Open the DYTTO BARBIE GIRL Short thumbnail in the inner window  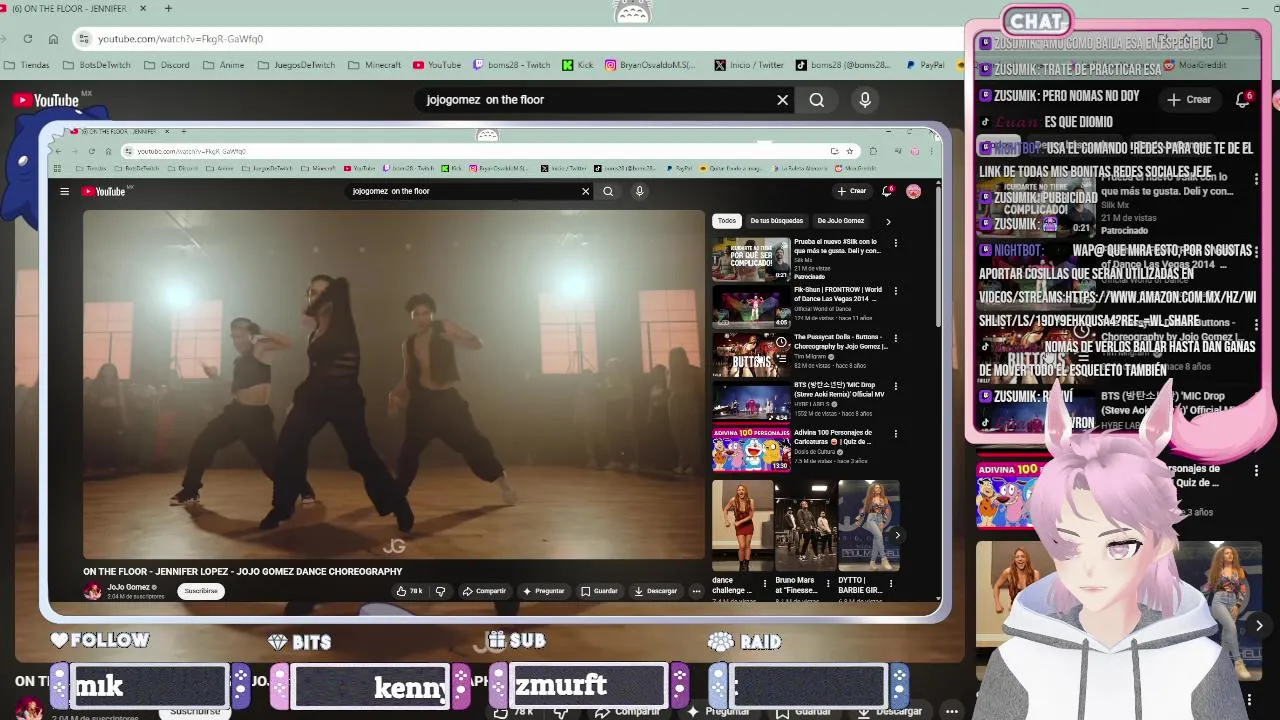[868, 526]
